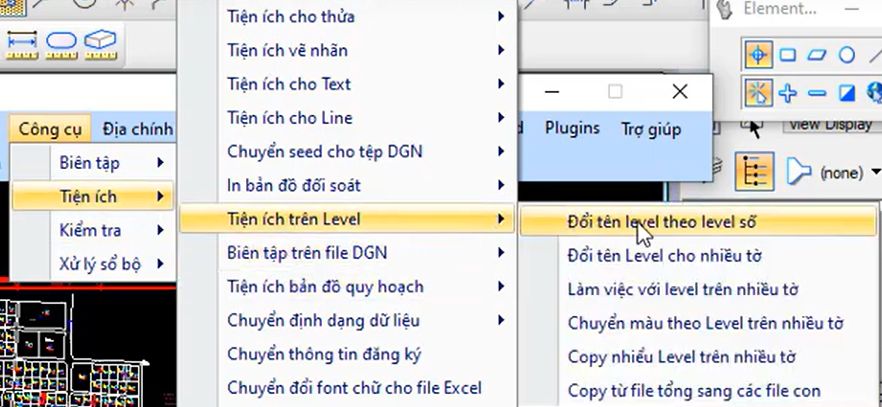
Task: Open the (none) filter dropdown arrow
Action: (x=876, y=171)
